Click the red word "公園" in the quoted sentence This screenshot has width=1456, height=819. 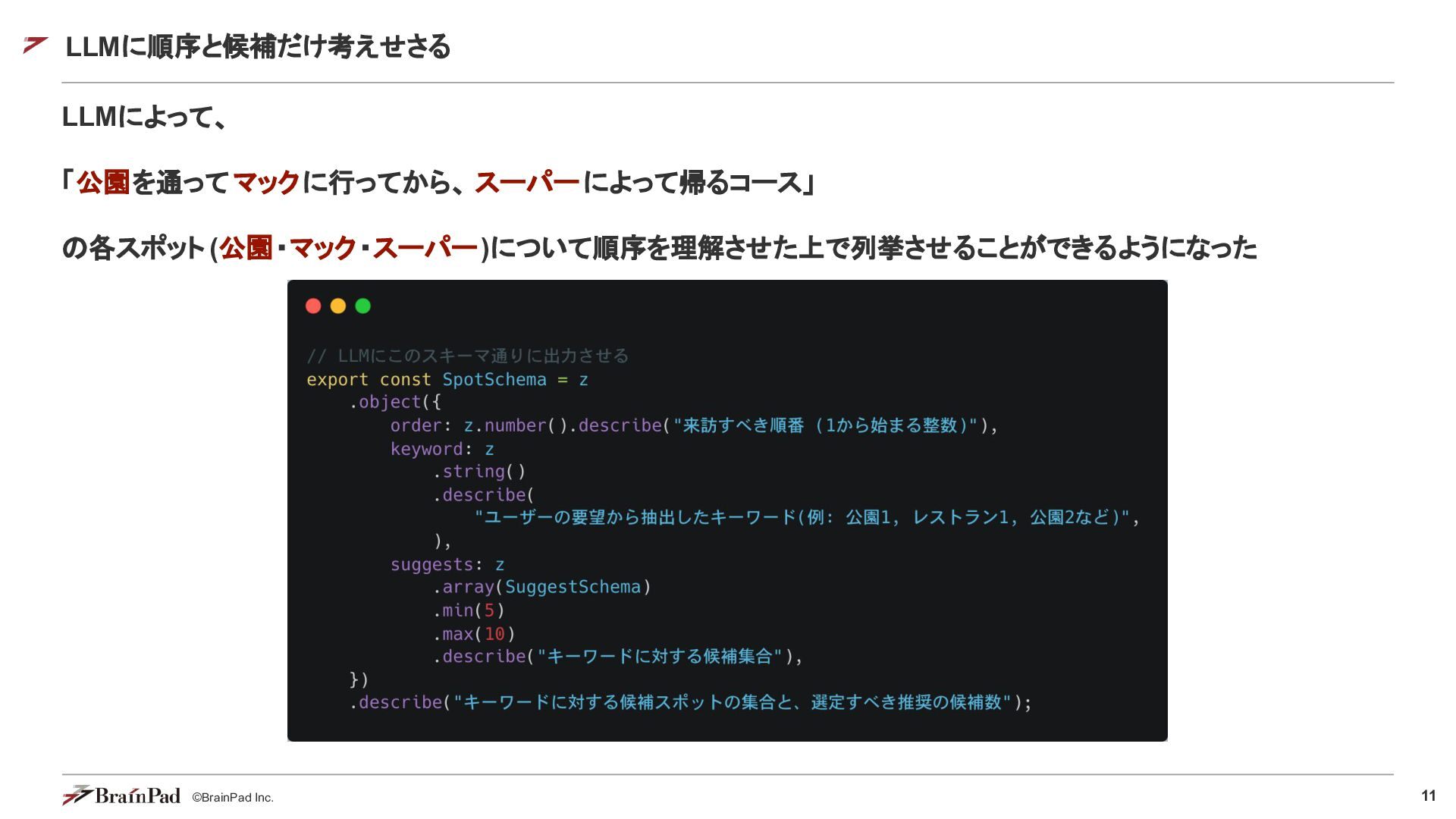pos(103,183)
